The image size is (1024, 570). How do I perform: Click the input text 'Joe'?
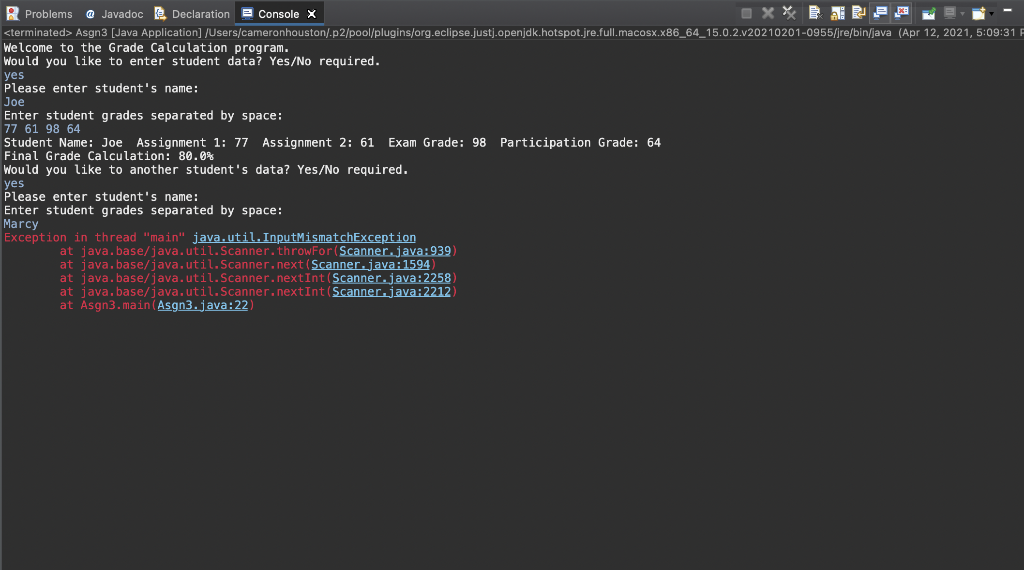point(14,102)
